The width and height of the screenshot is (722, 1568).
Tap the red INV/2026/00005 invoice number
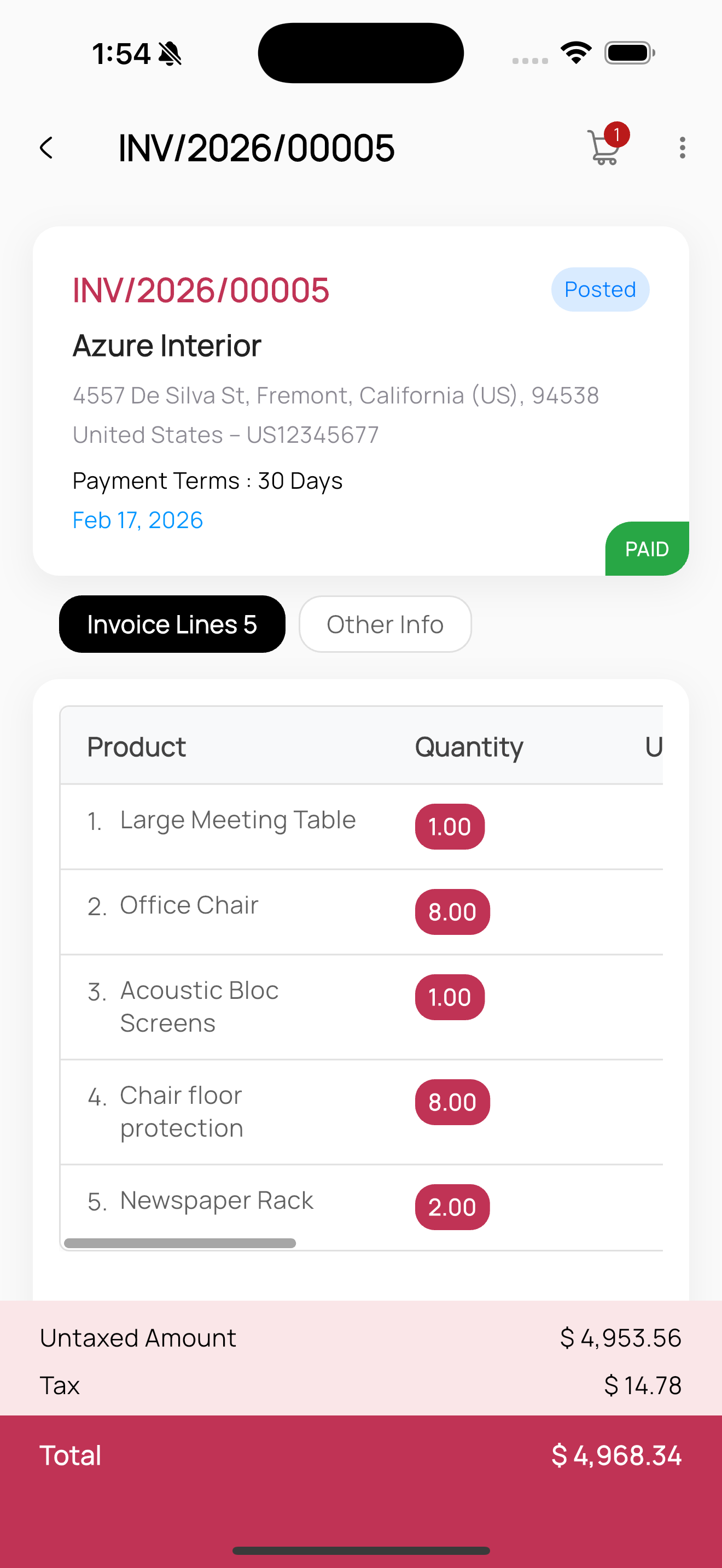201,290
